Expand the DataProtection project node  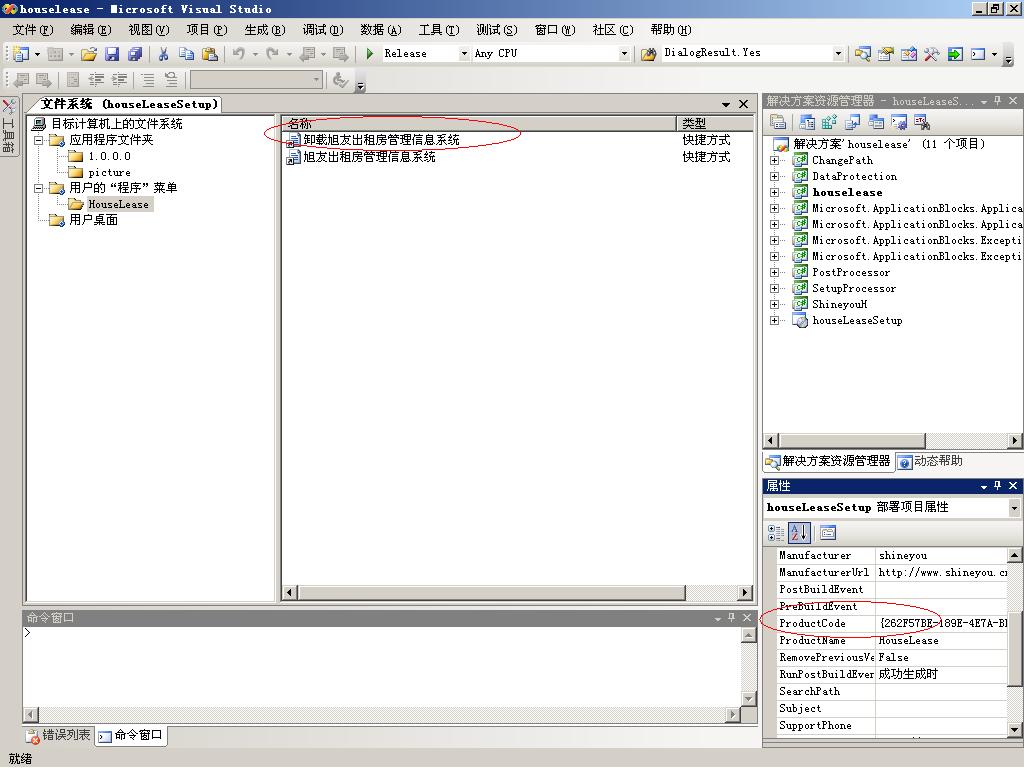[x=774, y=176]
